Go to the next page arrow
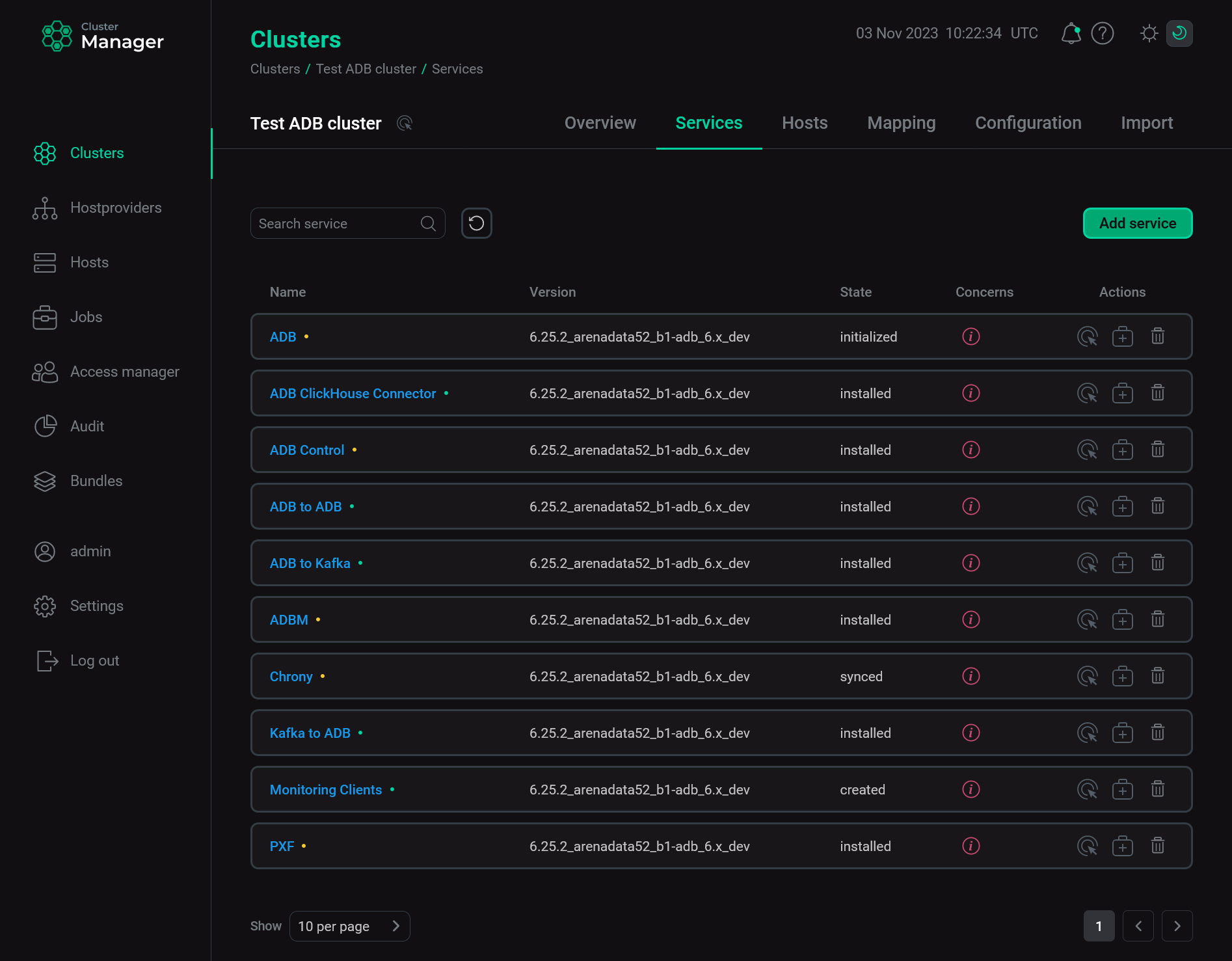The image size is (1232, 961). pyautogui.click(x=1177, y=926)
